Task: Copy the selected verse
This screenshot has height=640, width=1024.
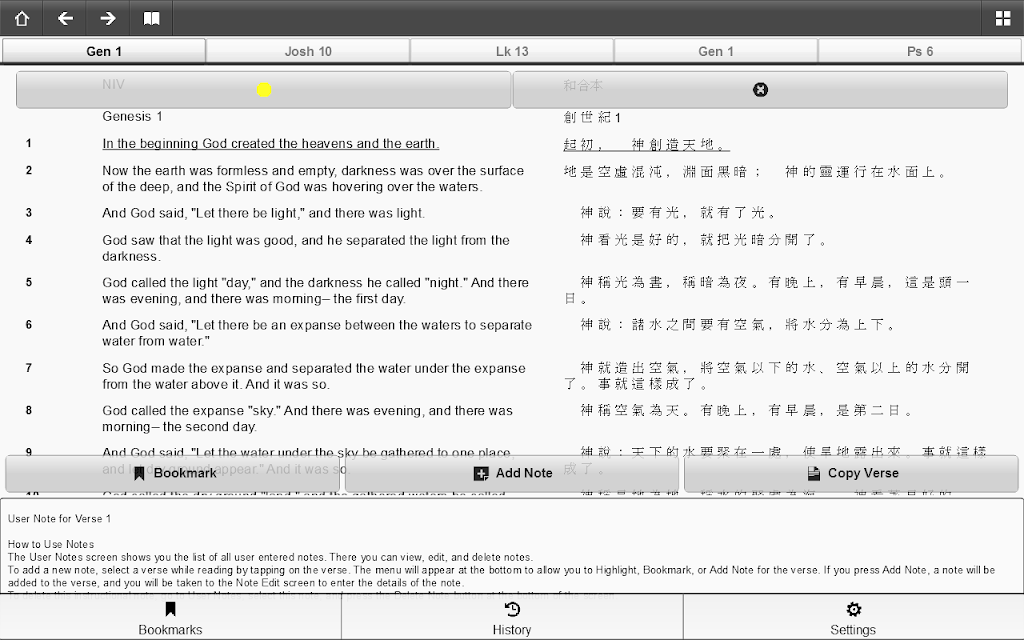Action: (852, 473)
